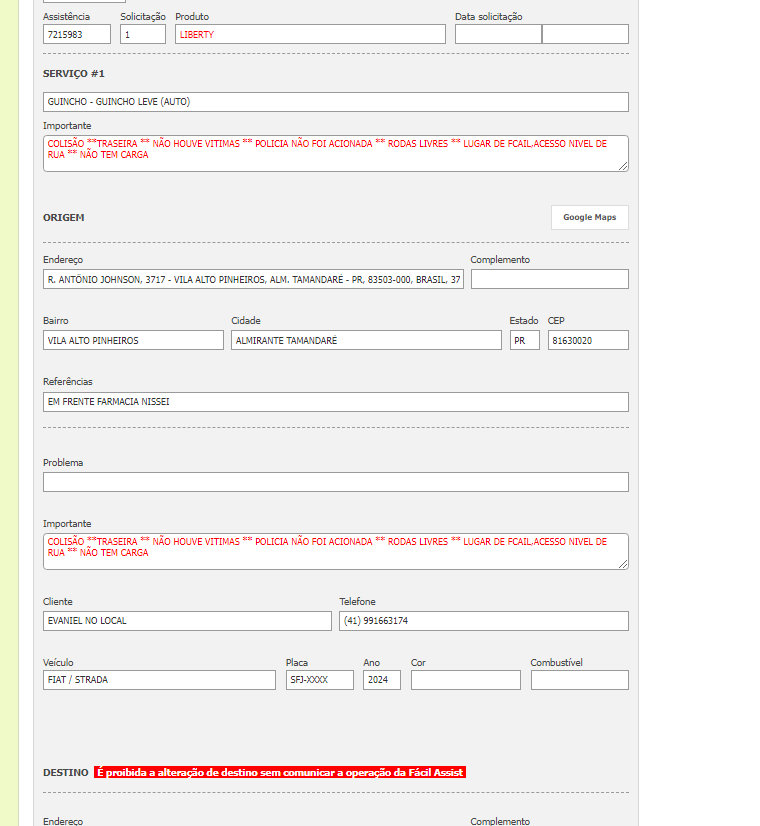Image resolution: width=760 pixels, height=826 pixels.
Task: Click the empty Problema field
Action: coord(335,482)
